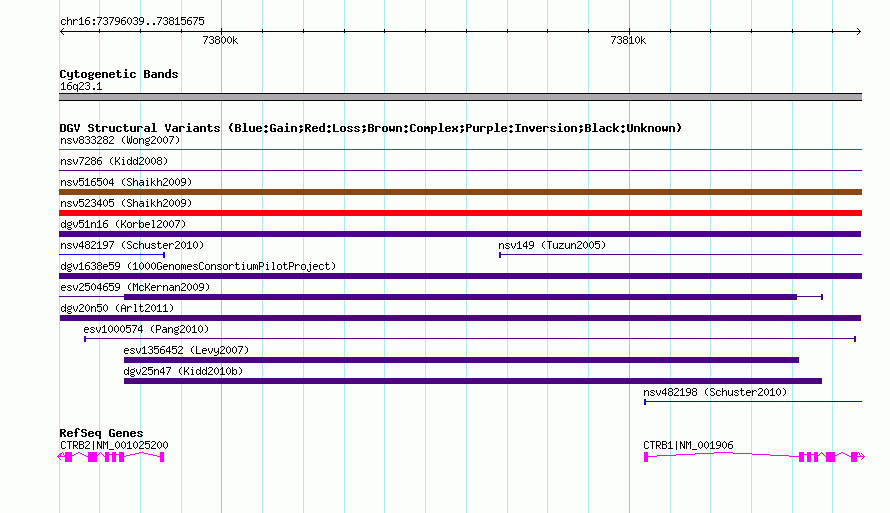Click the ruler's right arrow end
Image resolution: width=890 pixels, height=513 pixels.
point(859,31)
